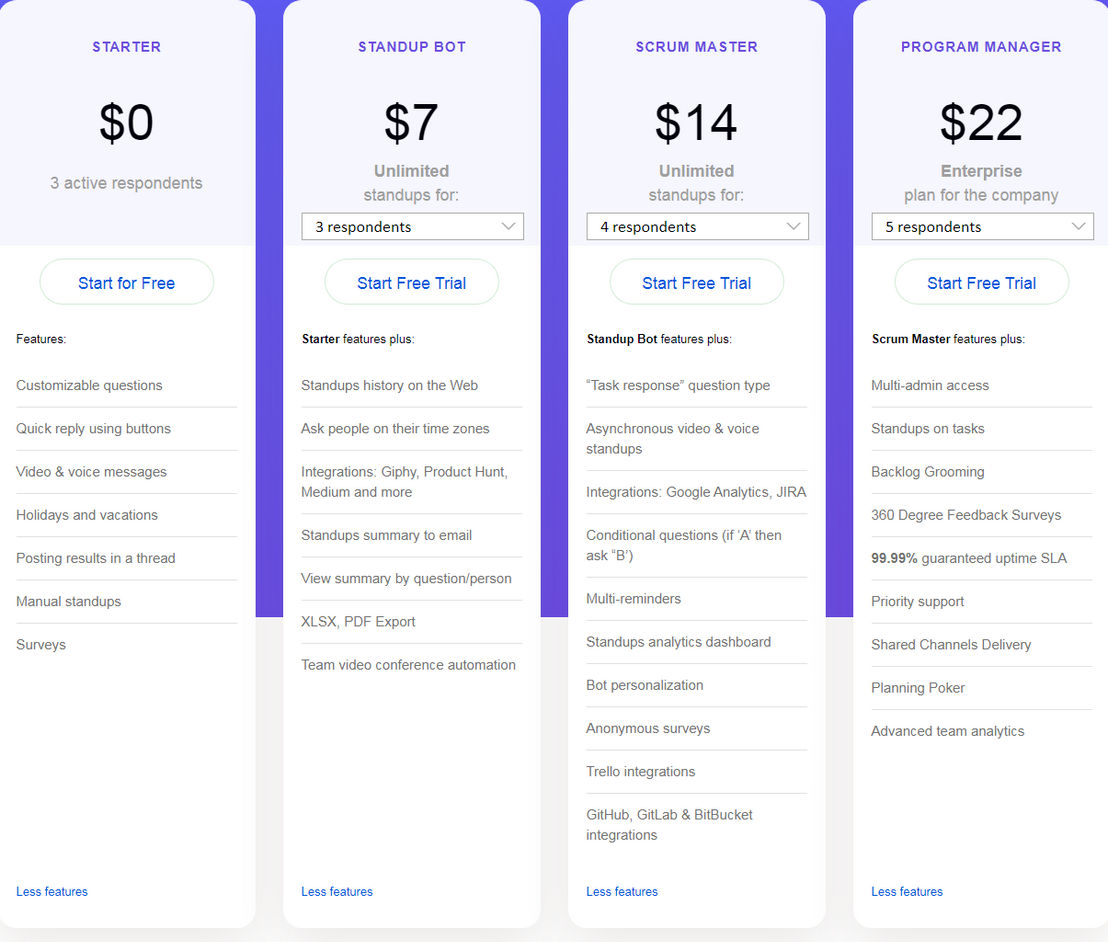Viewport: 1108px width, 942px height.
Task: Click 'Posting results in a thread'
Action: (x=96, y=558)
